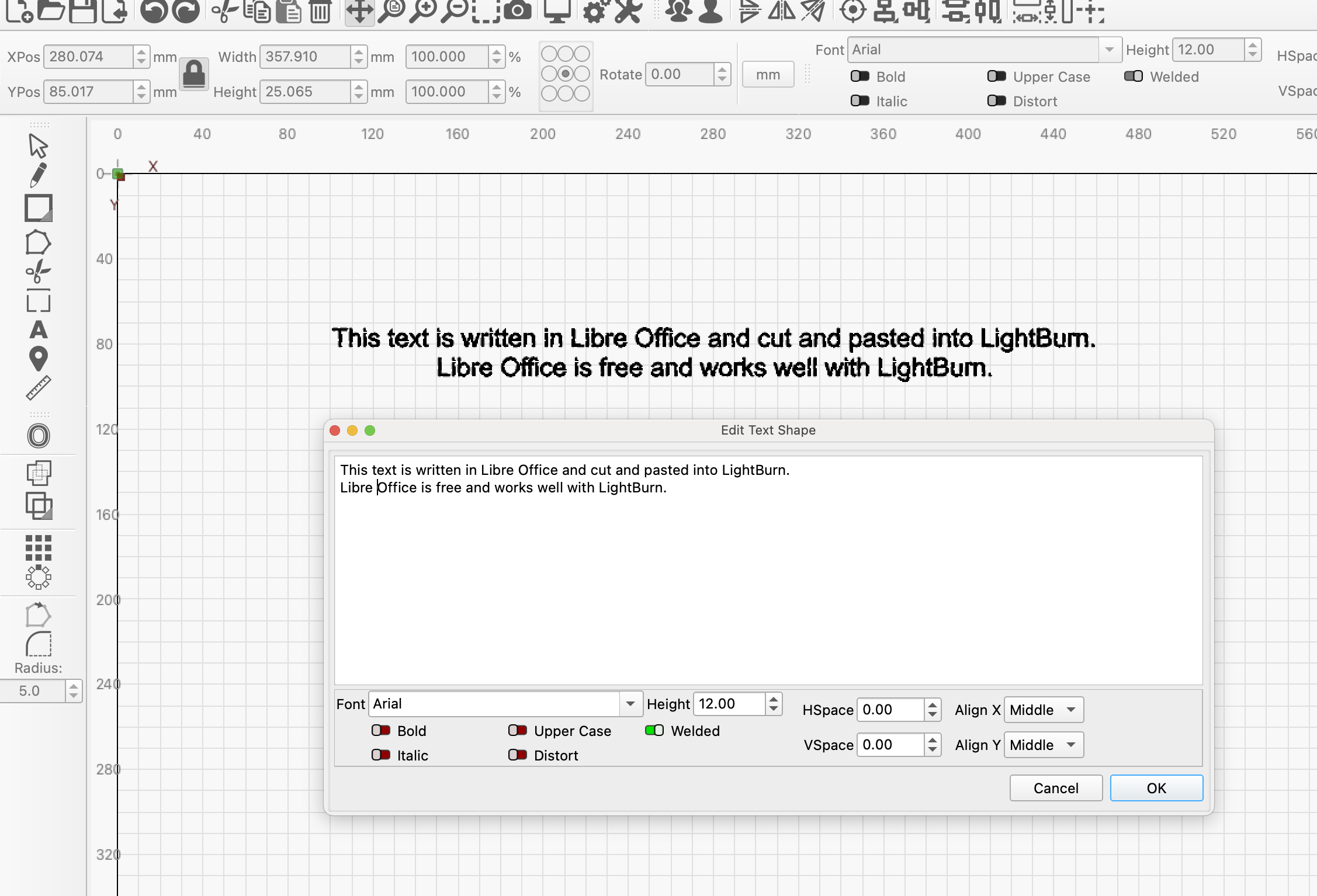Click the Import file icon
1317x896 pixels.
[x=115, y=11]
